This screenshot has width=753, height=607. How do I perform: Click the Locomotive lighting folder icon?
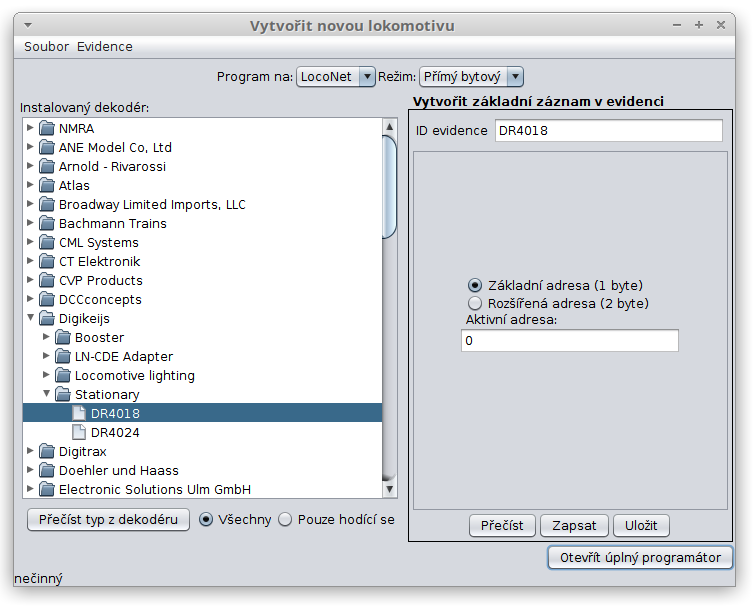coord(63,375)
